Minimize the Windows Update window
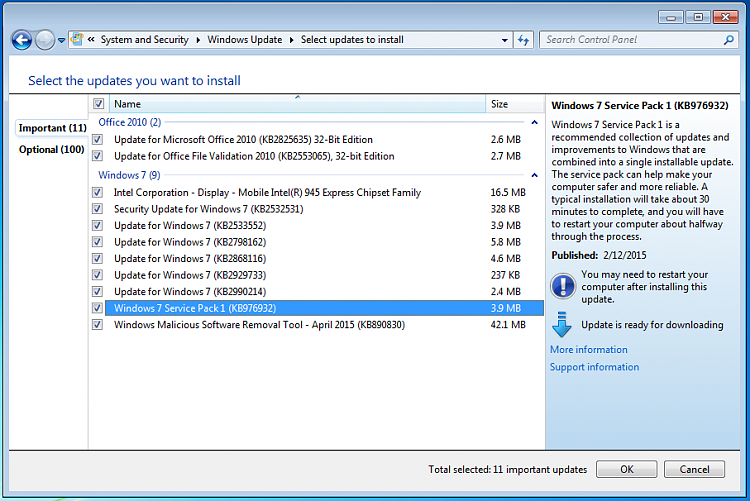750x501 pixels. pos(671,17)
